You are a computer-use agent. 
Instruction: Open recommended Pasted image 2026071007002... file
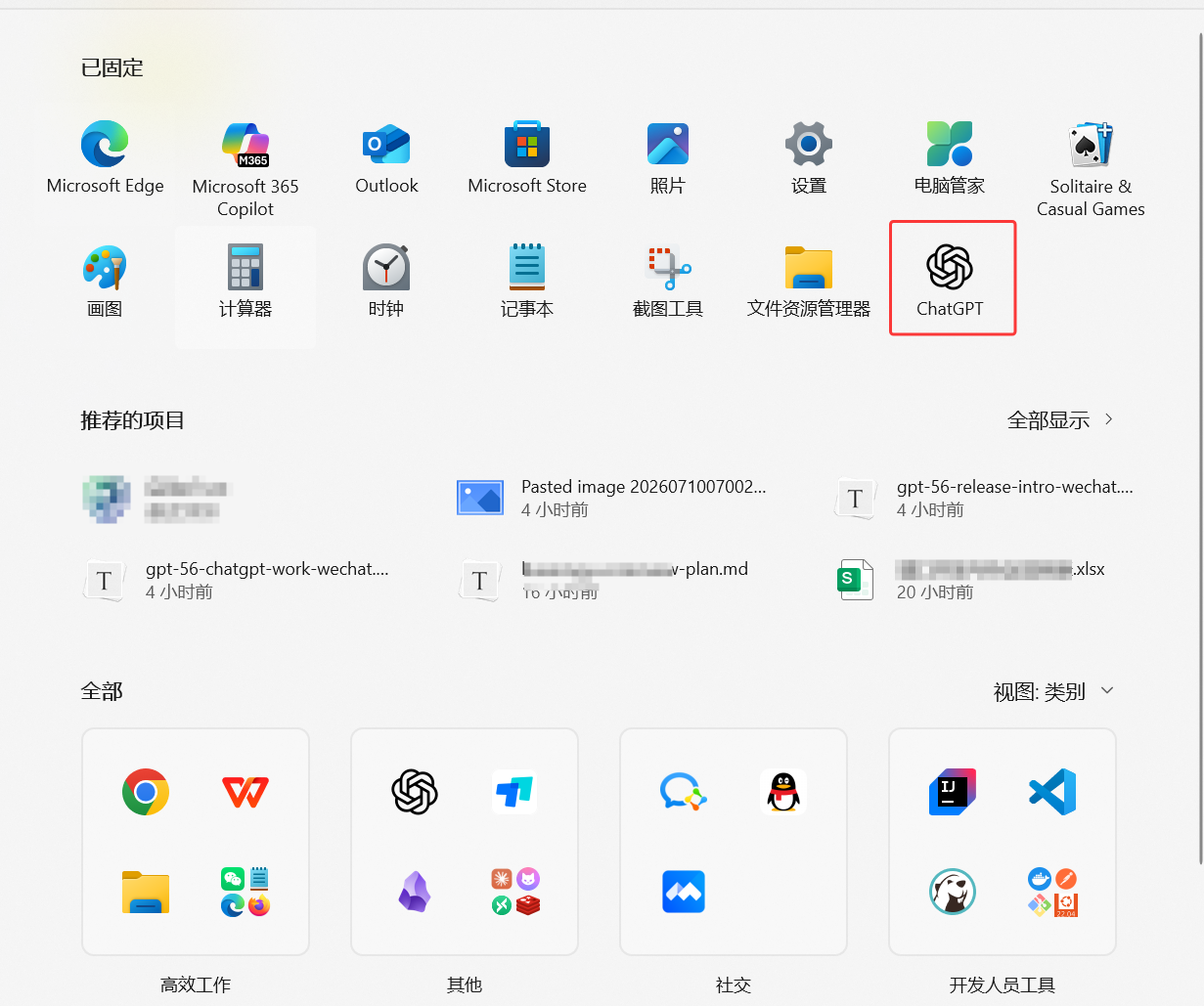tap(611, 498)
